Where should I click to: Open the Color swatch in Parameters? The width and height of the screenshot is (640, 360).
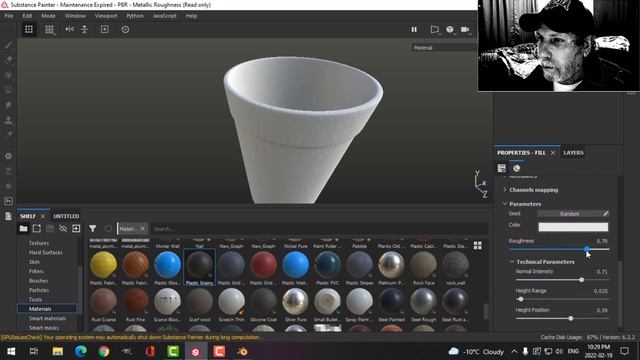tap(573, 227)
